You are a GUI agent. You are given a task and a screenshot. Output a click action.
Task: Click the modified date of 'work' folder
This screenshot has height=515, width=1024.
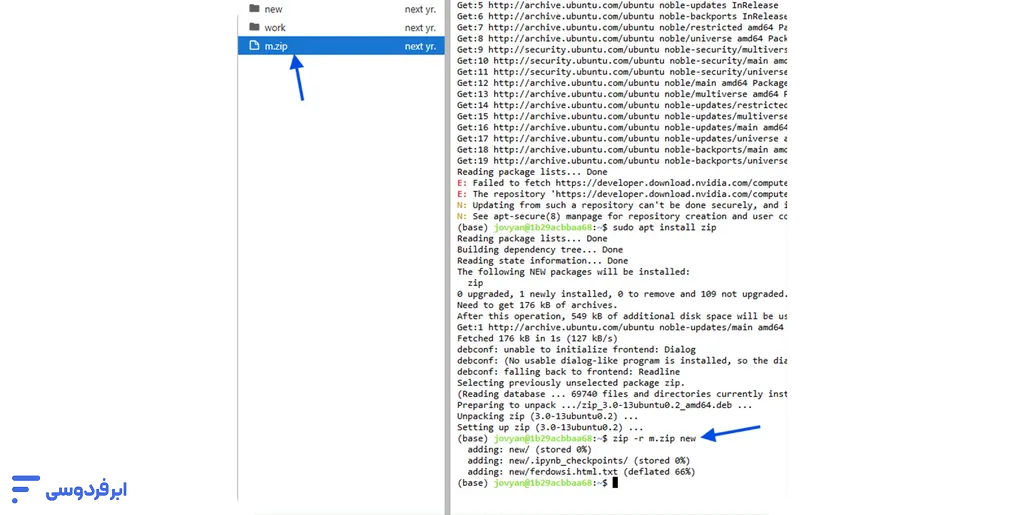coord(420,28)
